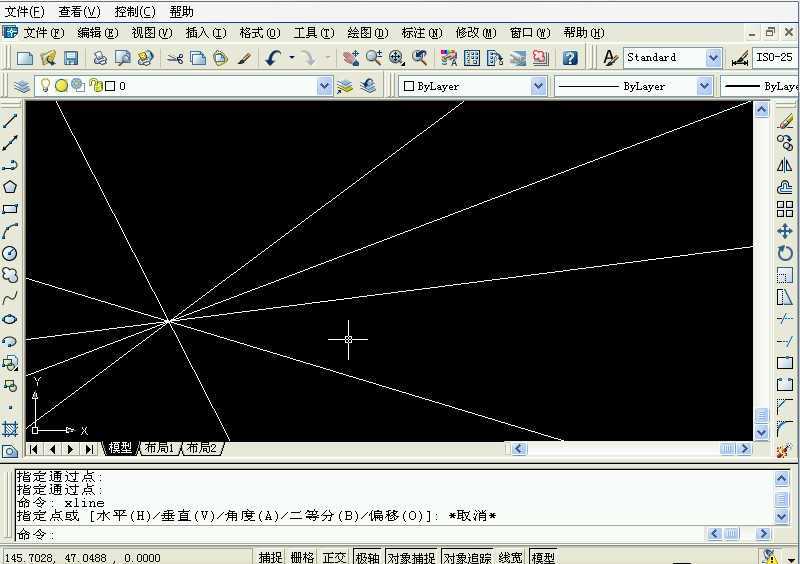The width and height of the screenshot is (800, 564).
Task: Switch to the 布局2 layout tab
Action: pos(202,449)
